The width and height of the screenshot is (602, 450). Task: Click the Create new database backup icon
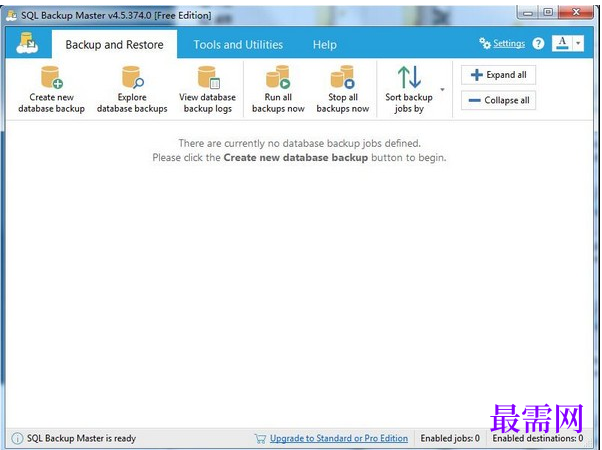click(x=52, y=77)
